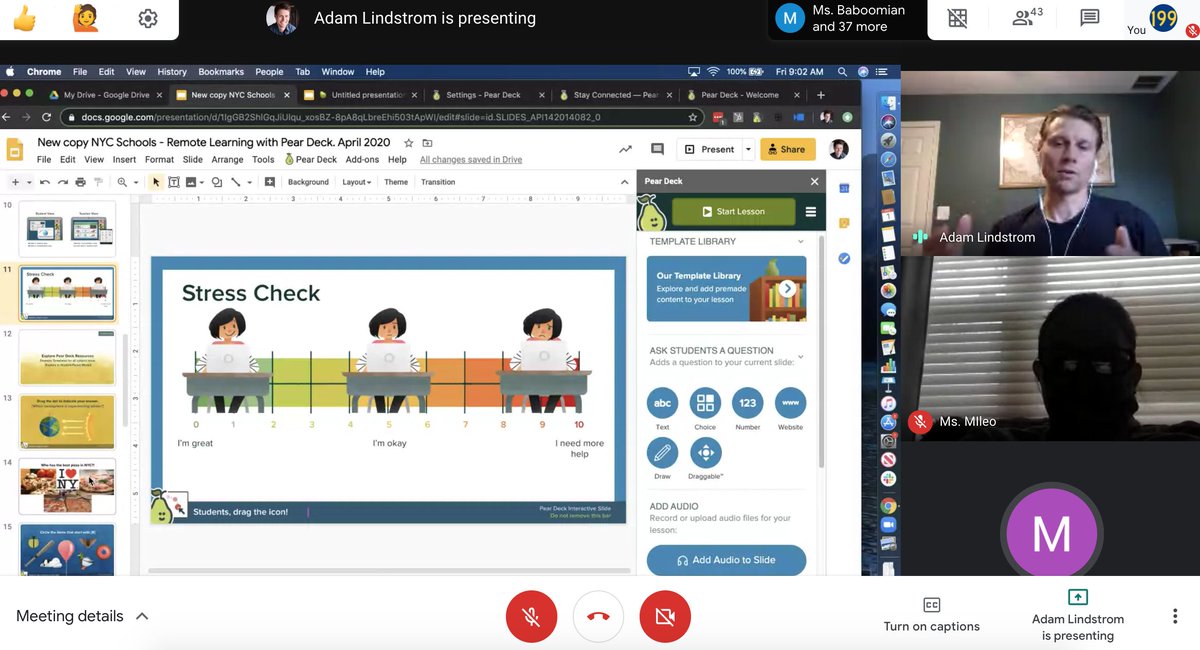The height and width of the screenshot is (650, 1200).
Task: Click the yellow Share button
Action: click(x=787, y=149)
